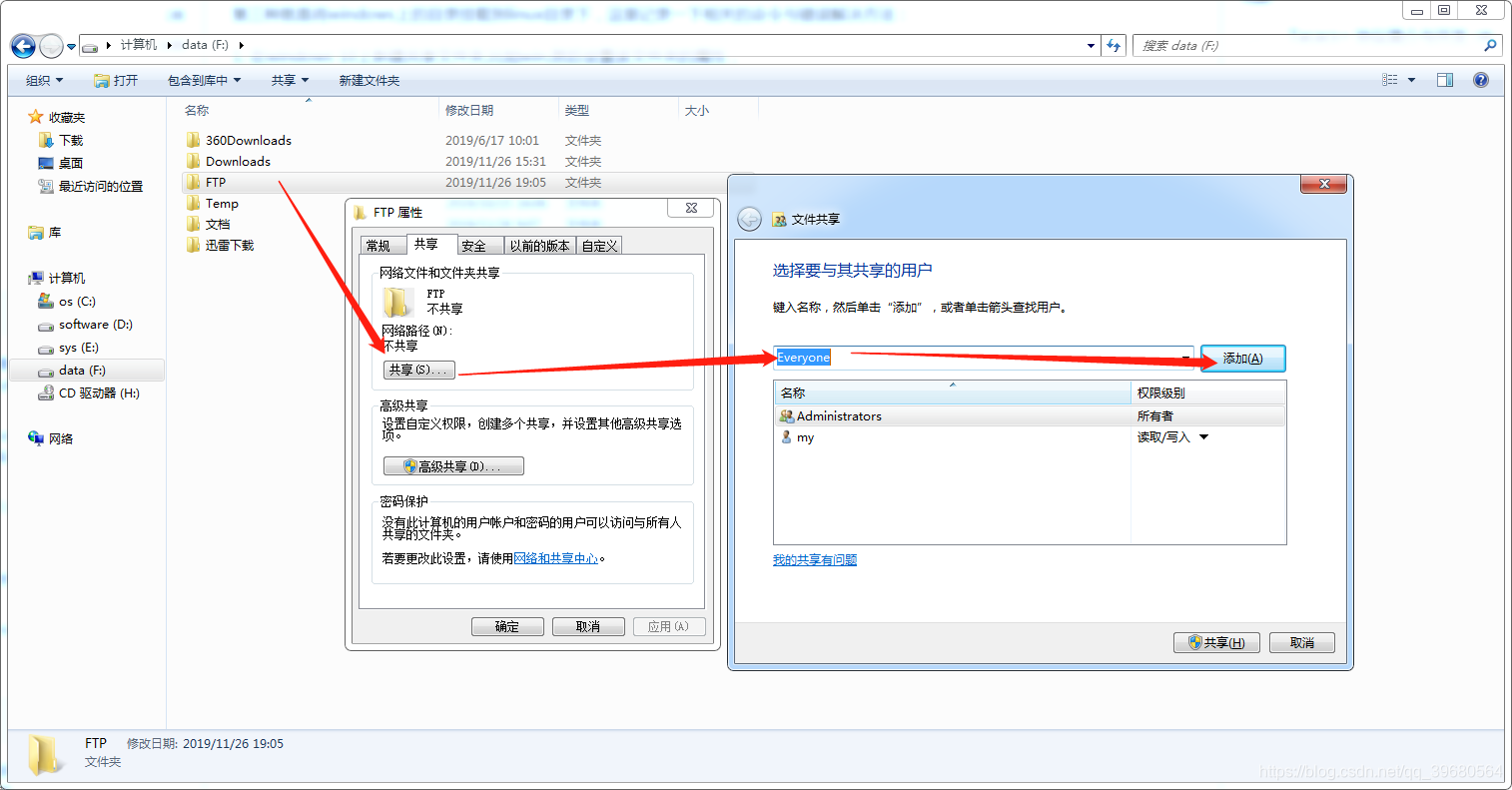The width and height of the screenshot is (1512, 790).
Task: Open the 组织 toolbar menu
Action: coord(44,80)
